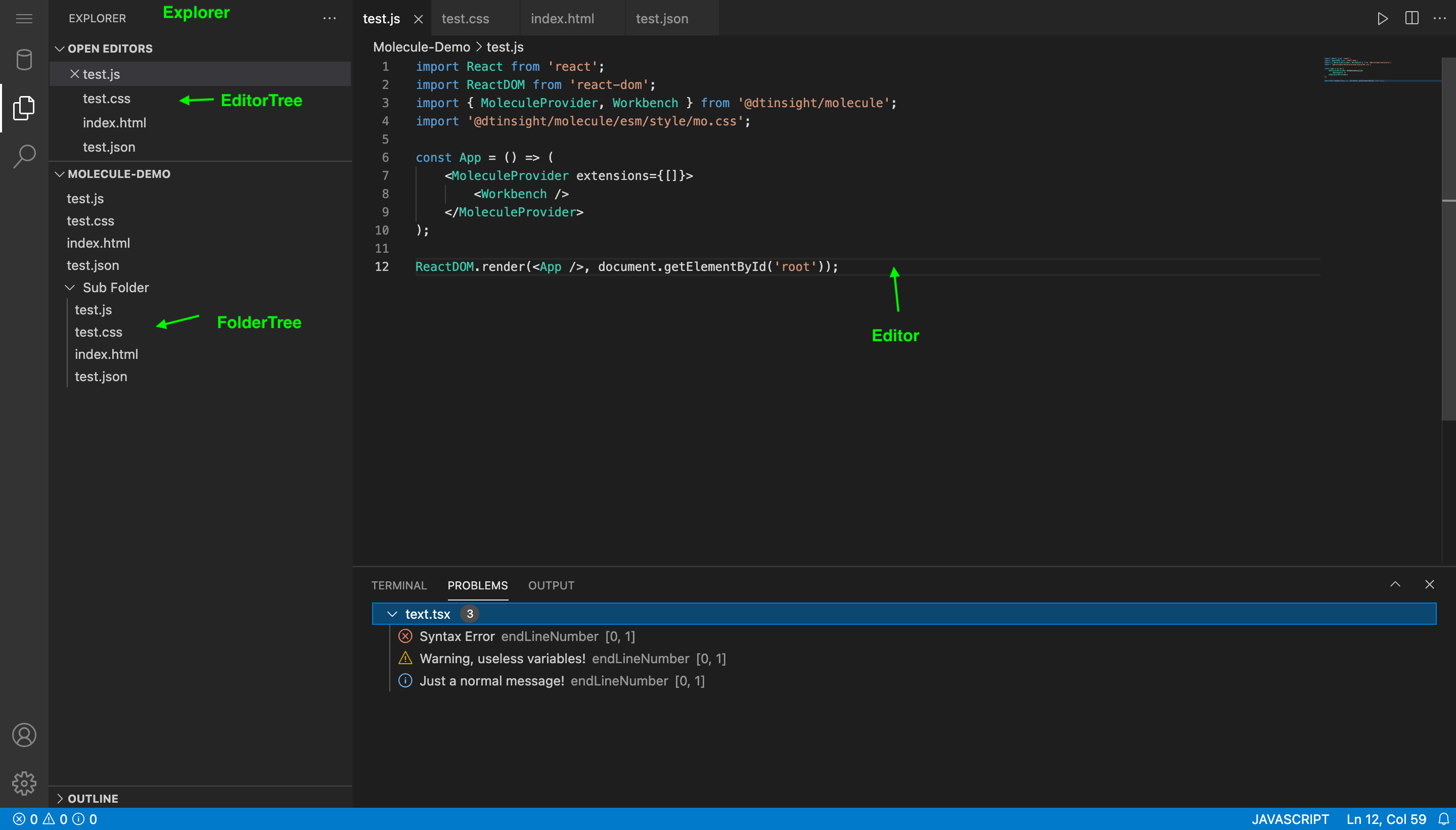Maximize panel with up chevron icon
This screenshot has width=1456, height=830.
pyautogui.click(x=1395, y=584)
